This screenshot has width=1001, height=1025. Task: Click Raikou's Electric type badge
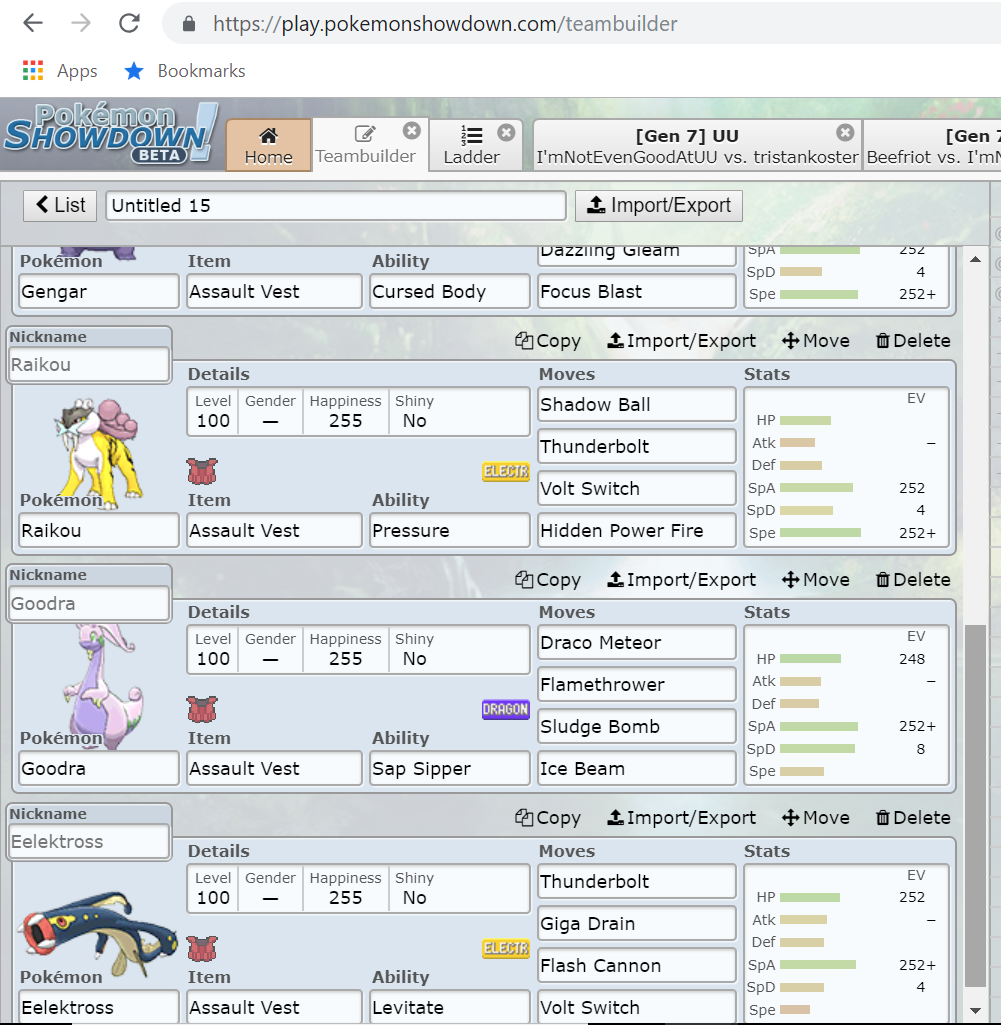[505, 471]
